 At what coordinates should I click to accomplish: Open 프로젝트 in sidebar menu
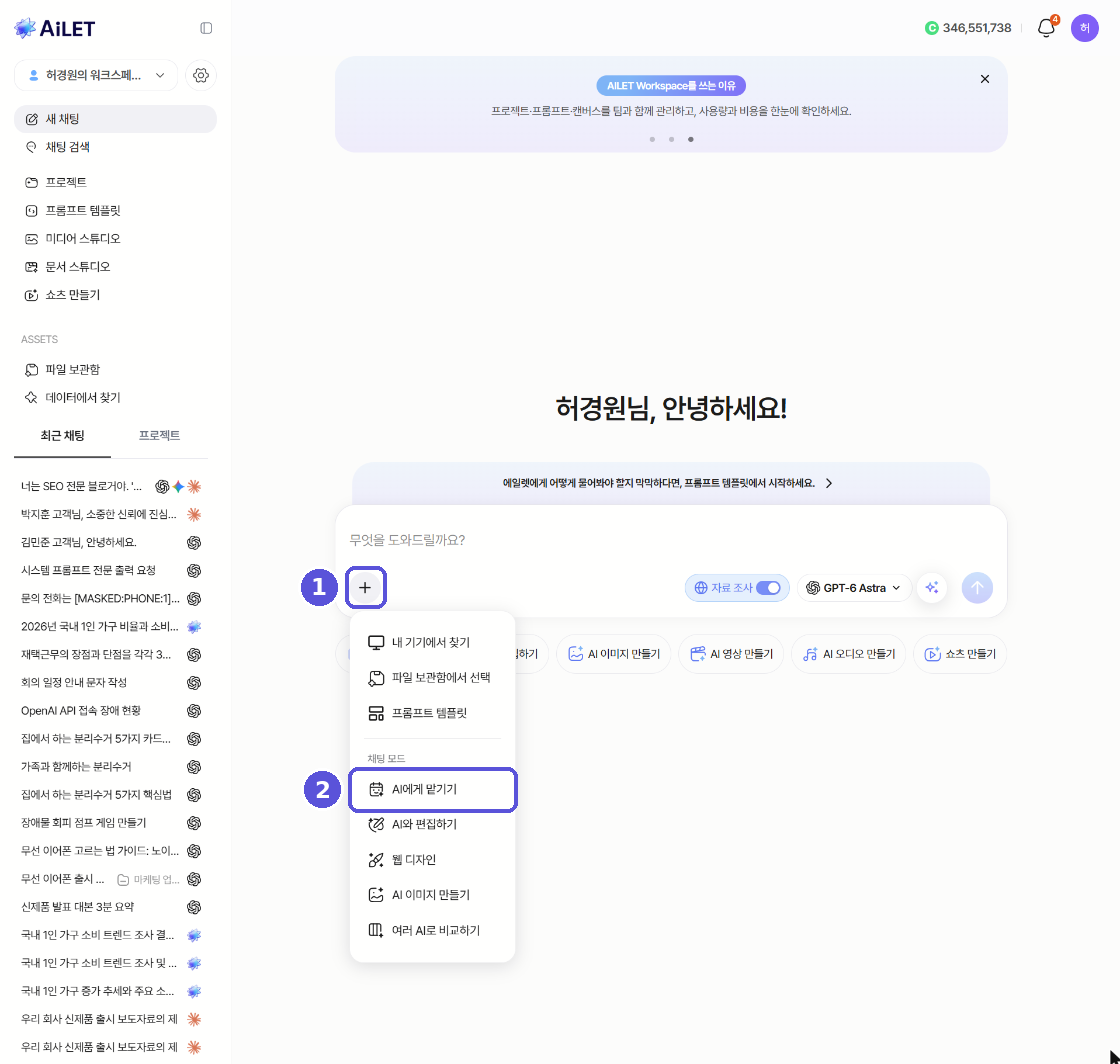click(x=115, y=182)
